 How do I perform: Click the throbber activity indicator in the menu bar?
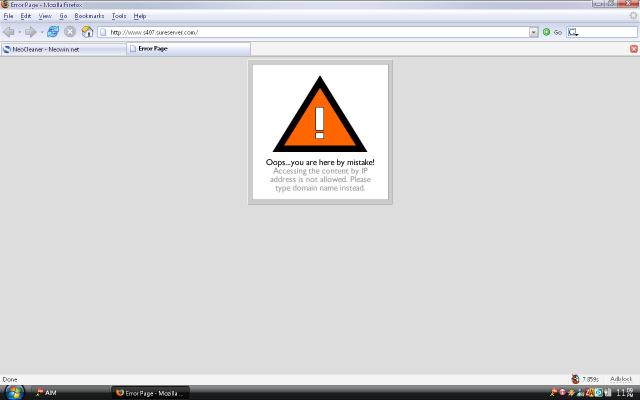click(633, 16)
